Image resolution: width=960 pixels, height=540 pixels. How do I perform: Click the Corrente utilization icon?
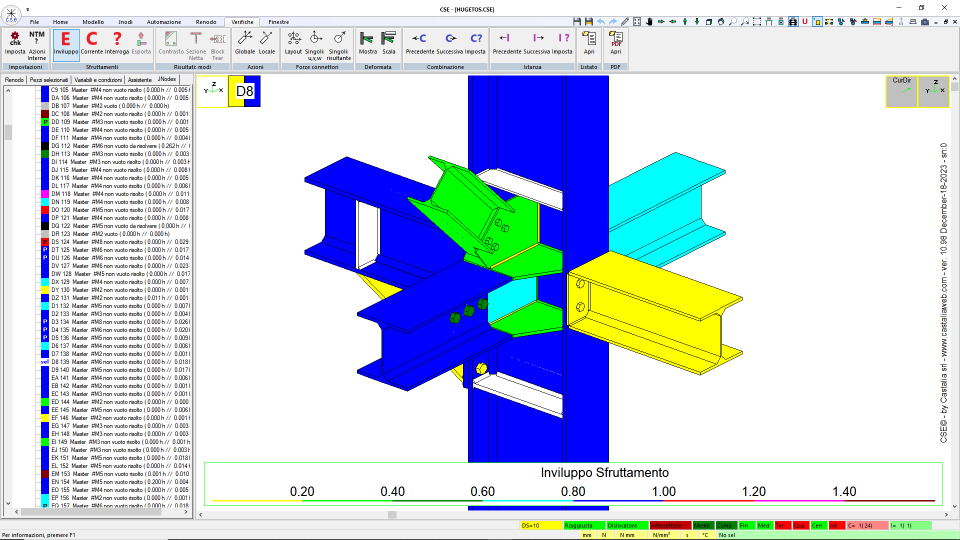pos(92,44)
